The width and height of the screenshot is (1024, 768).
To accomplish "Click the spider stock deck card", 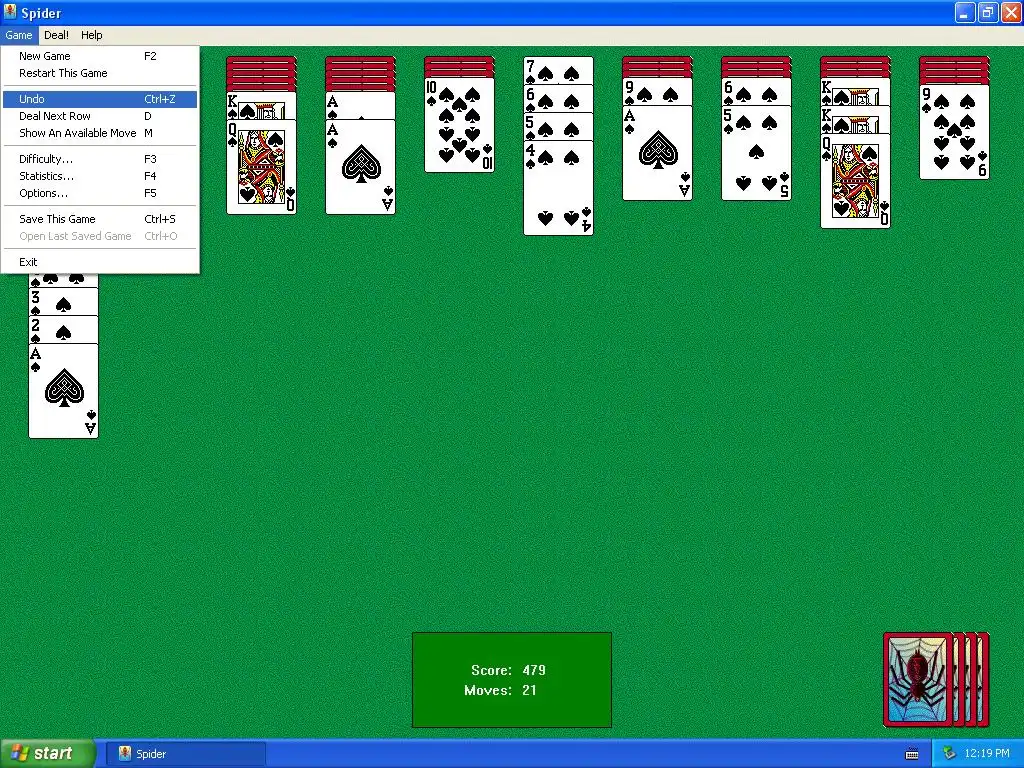I will tap(918, 679).
